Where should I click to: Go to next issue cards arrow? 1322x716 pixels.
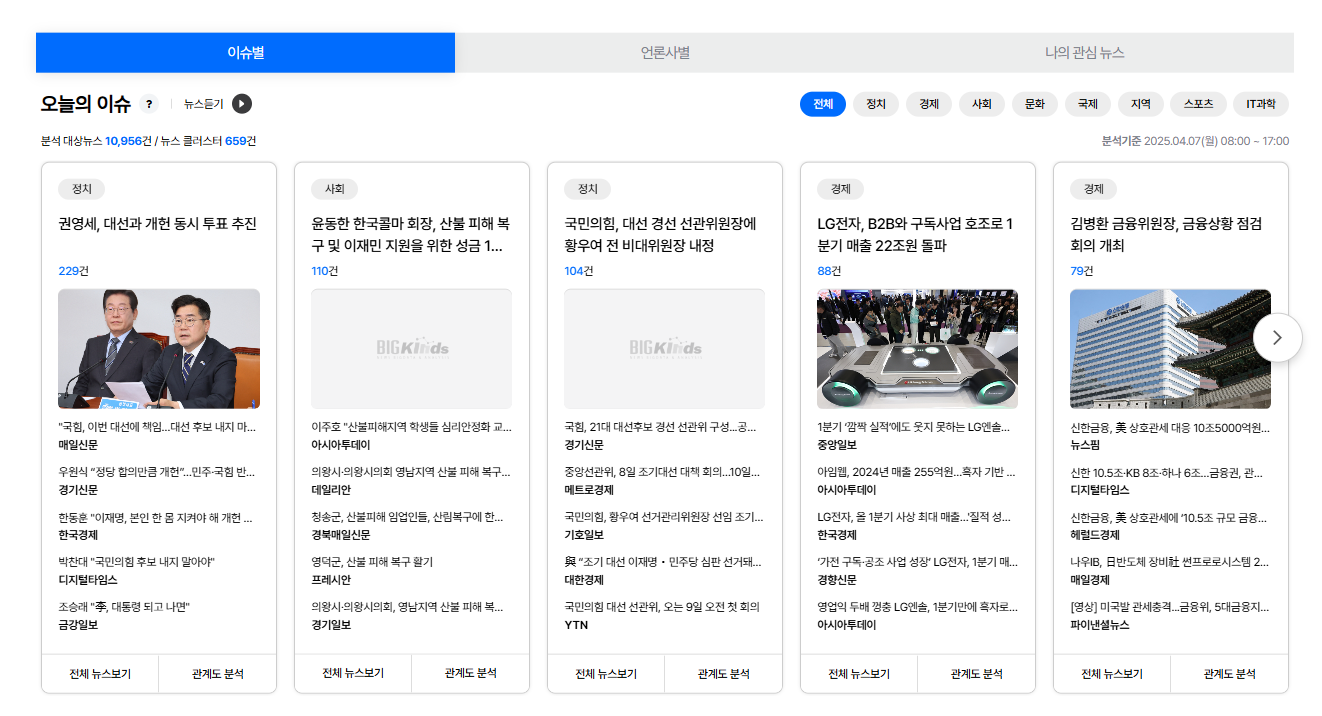(1277, 338)
